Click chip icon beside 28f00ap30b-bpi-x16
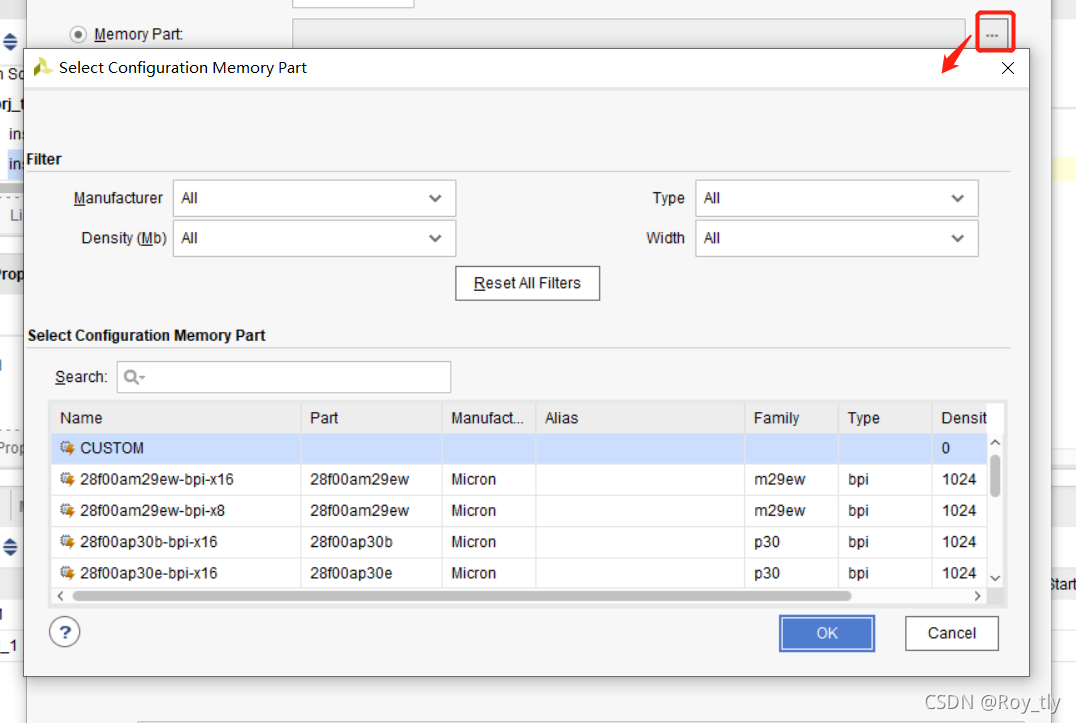This screenshot has width=1076, height=723. coord(67,541)
